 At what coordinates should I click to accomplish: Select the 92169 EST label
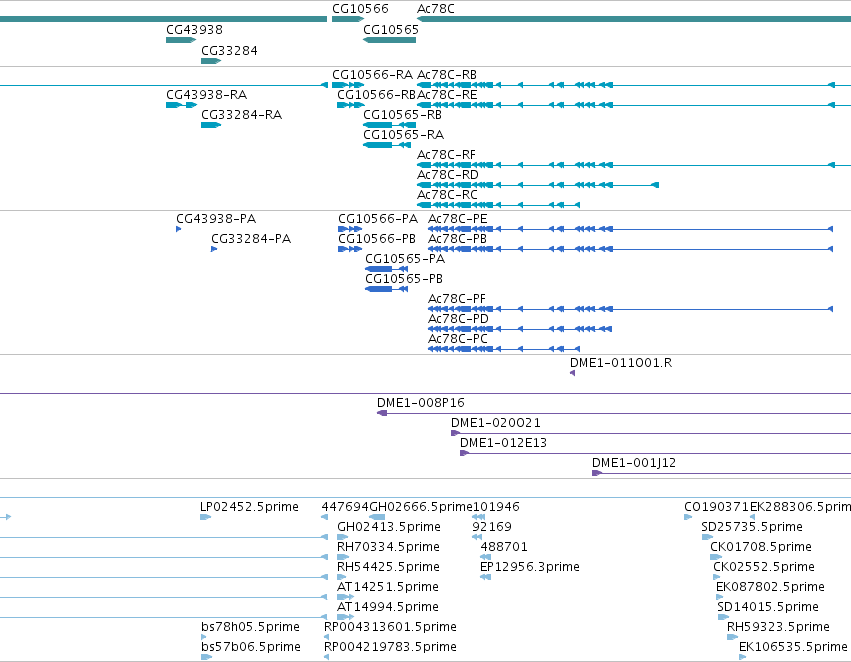[x=492, y=526]
